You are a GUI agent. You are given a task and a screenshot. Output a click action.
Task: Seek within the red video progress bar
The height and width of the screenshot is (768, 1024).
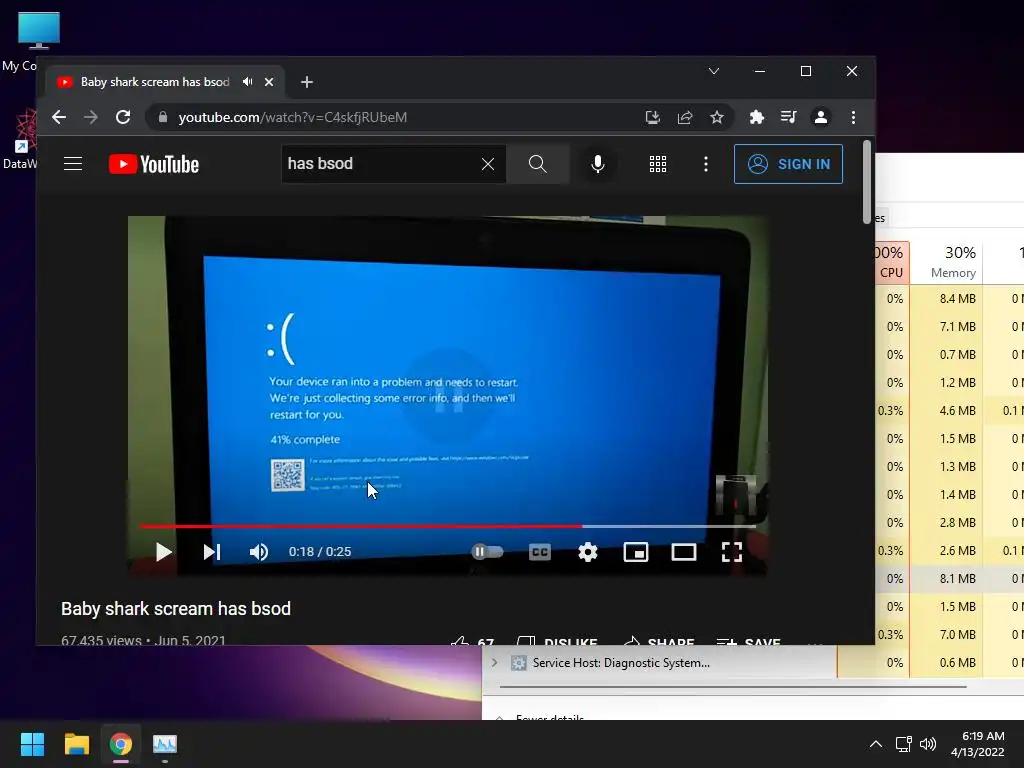coord(448,526)
